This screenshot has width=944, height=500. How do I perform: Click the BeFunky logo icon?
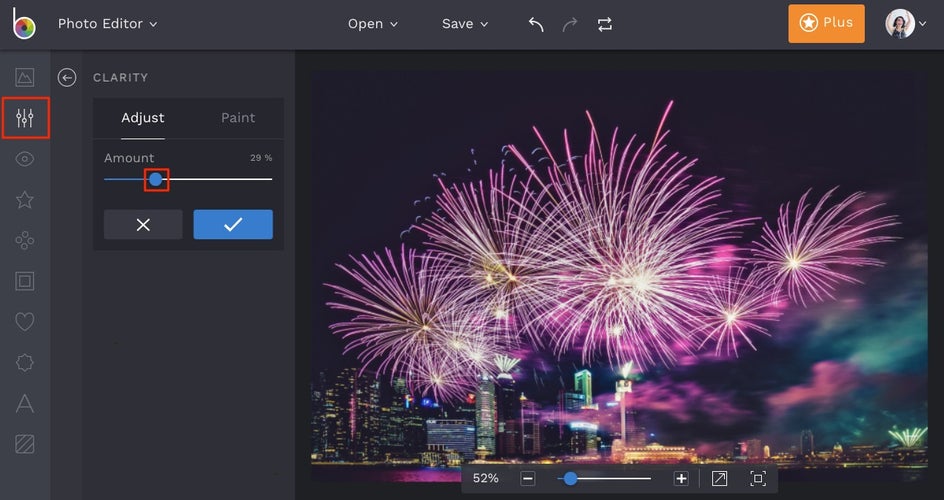point(24,23)
